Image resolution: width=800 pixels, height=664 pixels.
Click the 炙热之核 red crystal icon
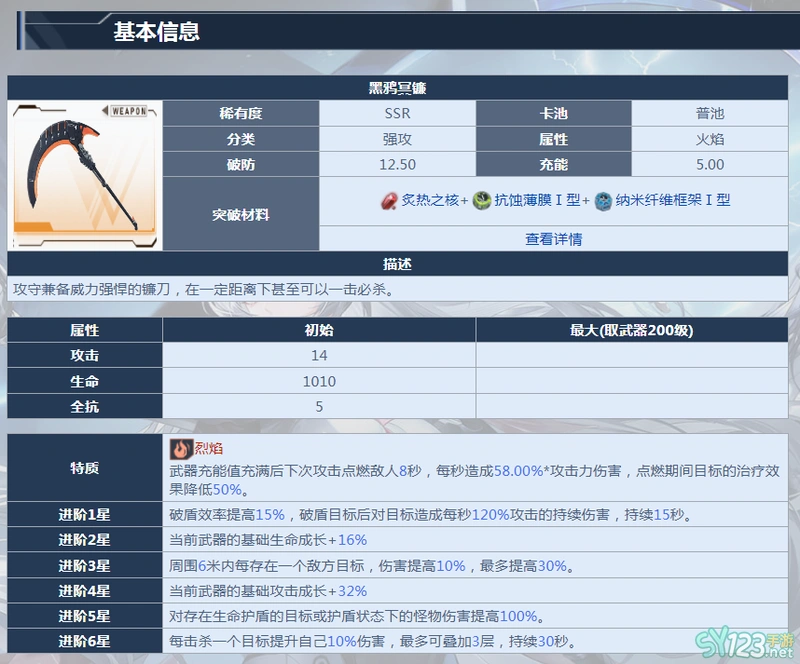coord(389,201)
